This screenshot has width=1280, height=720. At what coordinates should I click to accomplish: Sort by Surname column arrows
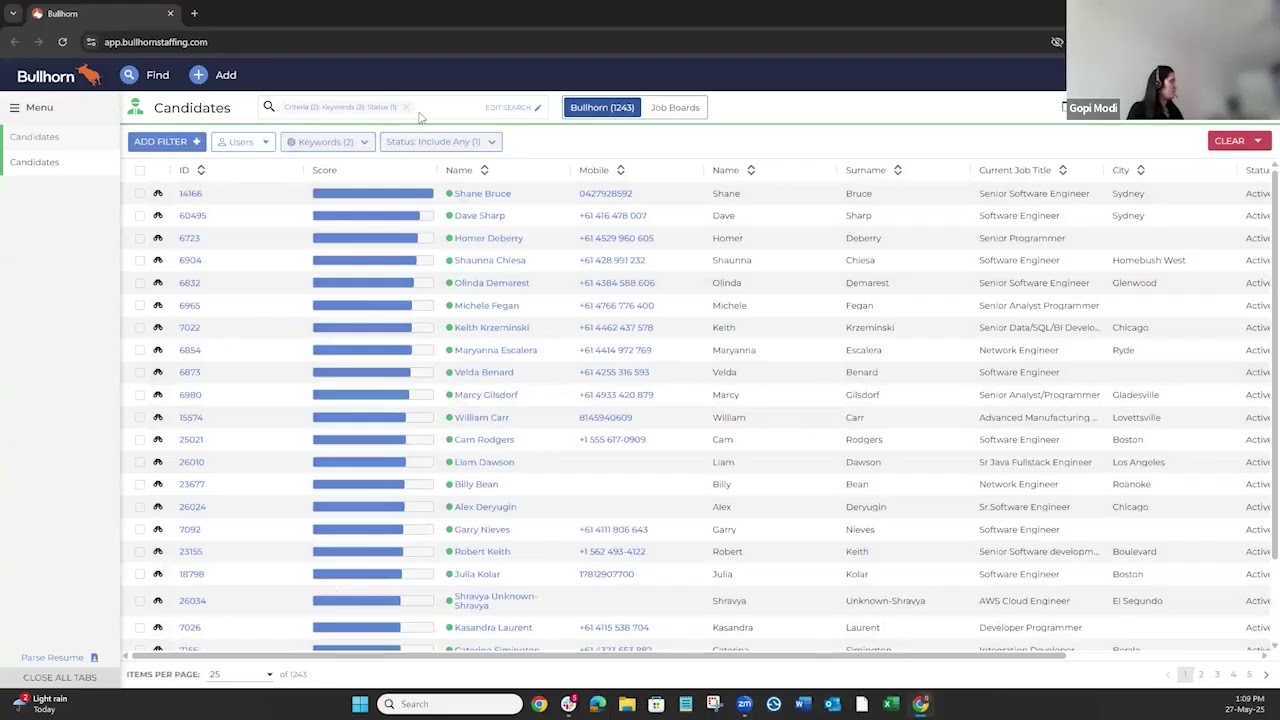coord(897,170)
